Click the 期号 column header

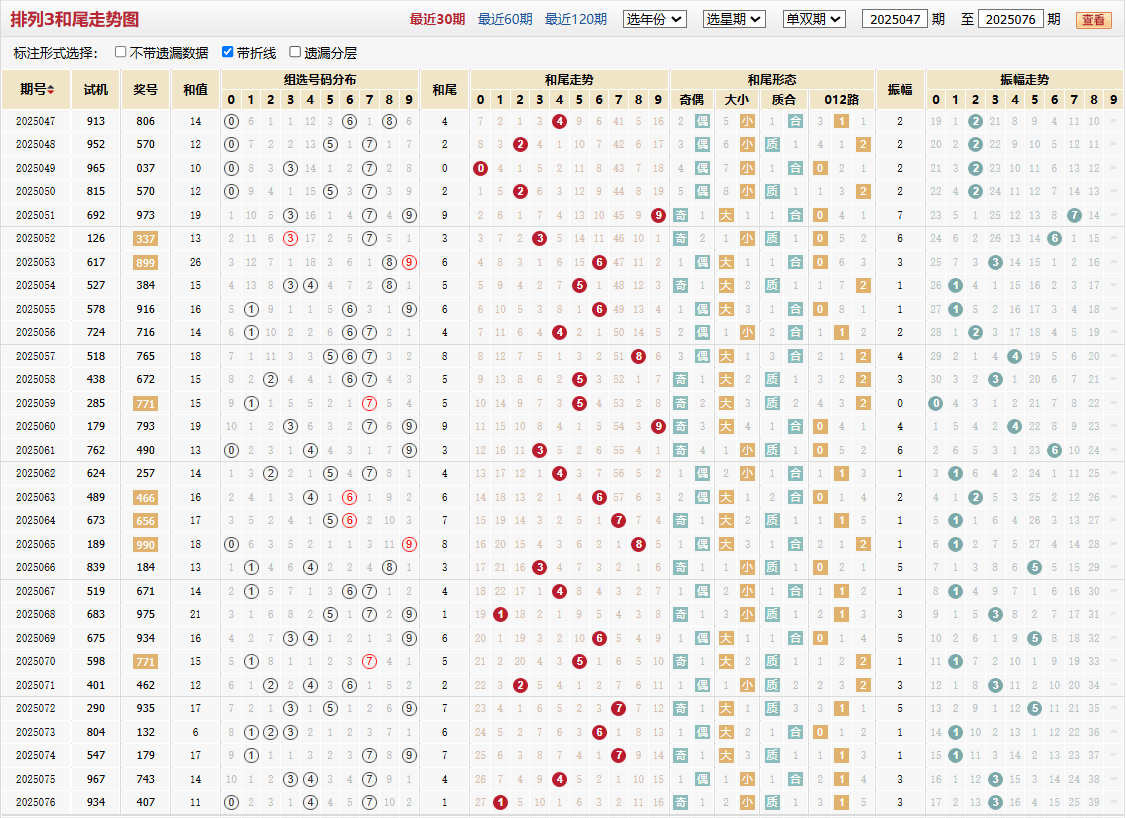(x=36, y=90)
